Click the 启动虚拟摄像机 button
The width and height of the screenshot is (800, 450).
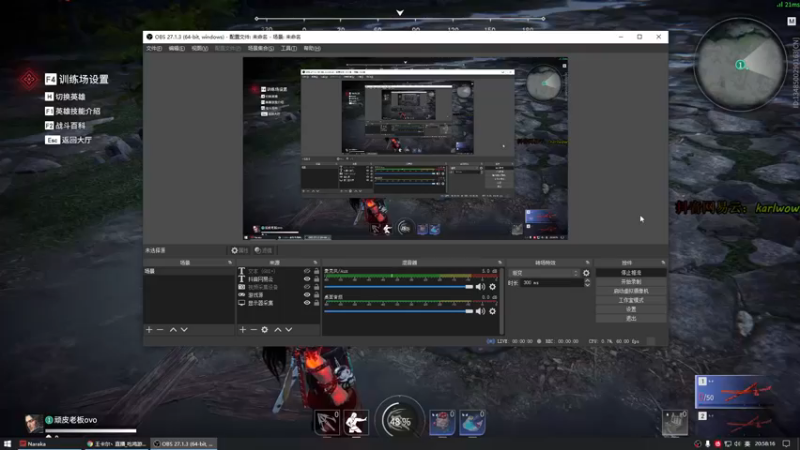[x=631, y=291]
